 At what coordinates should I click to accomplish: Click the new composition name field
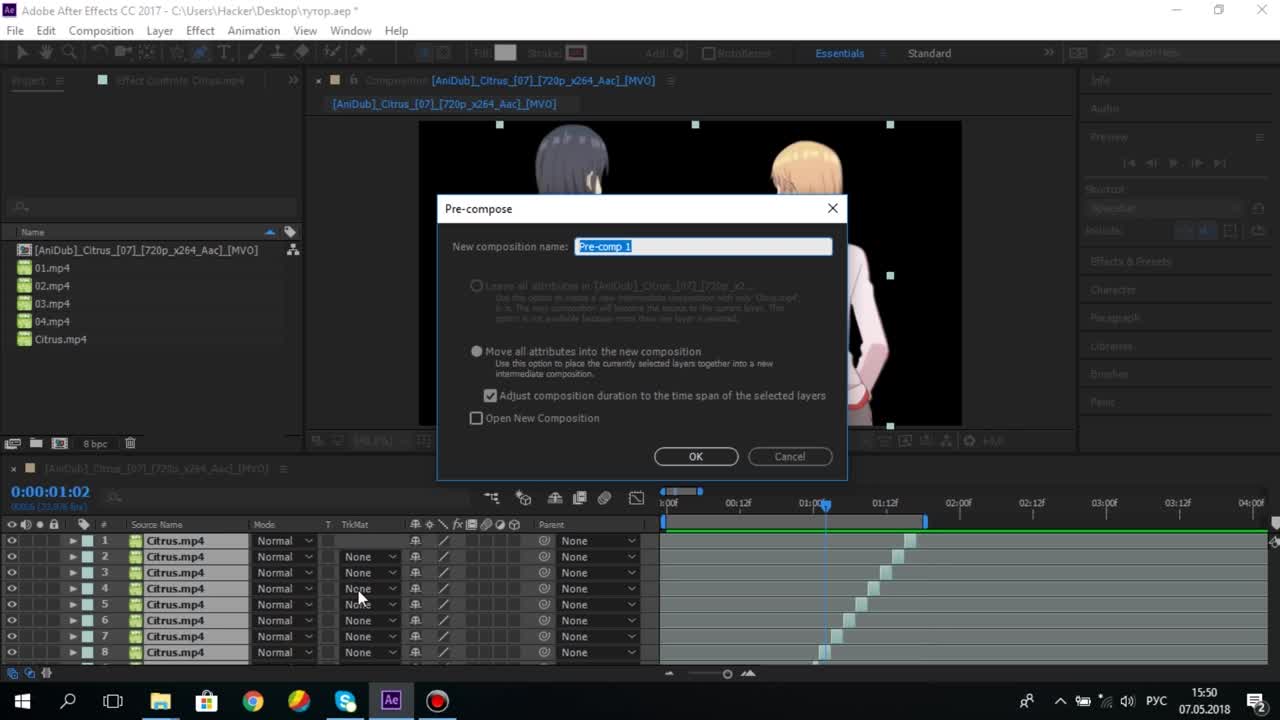(703, 246)
